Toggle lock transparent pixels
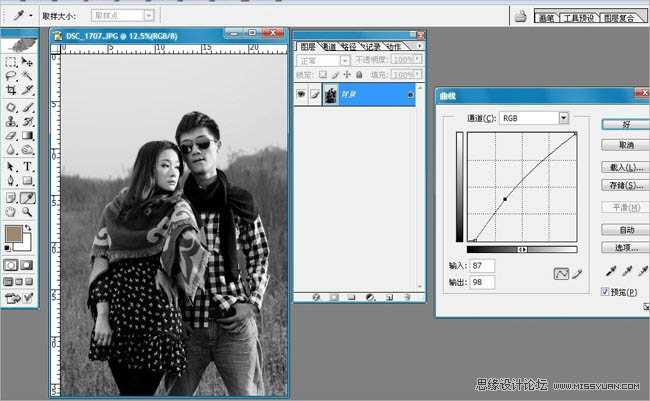 [x=323, y=75]
